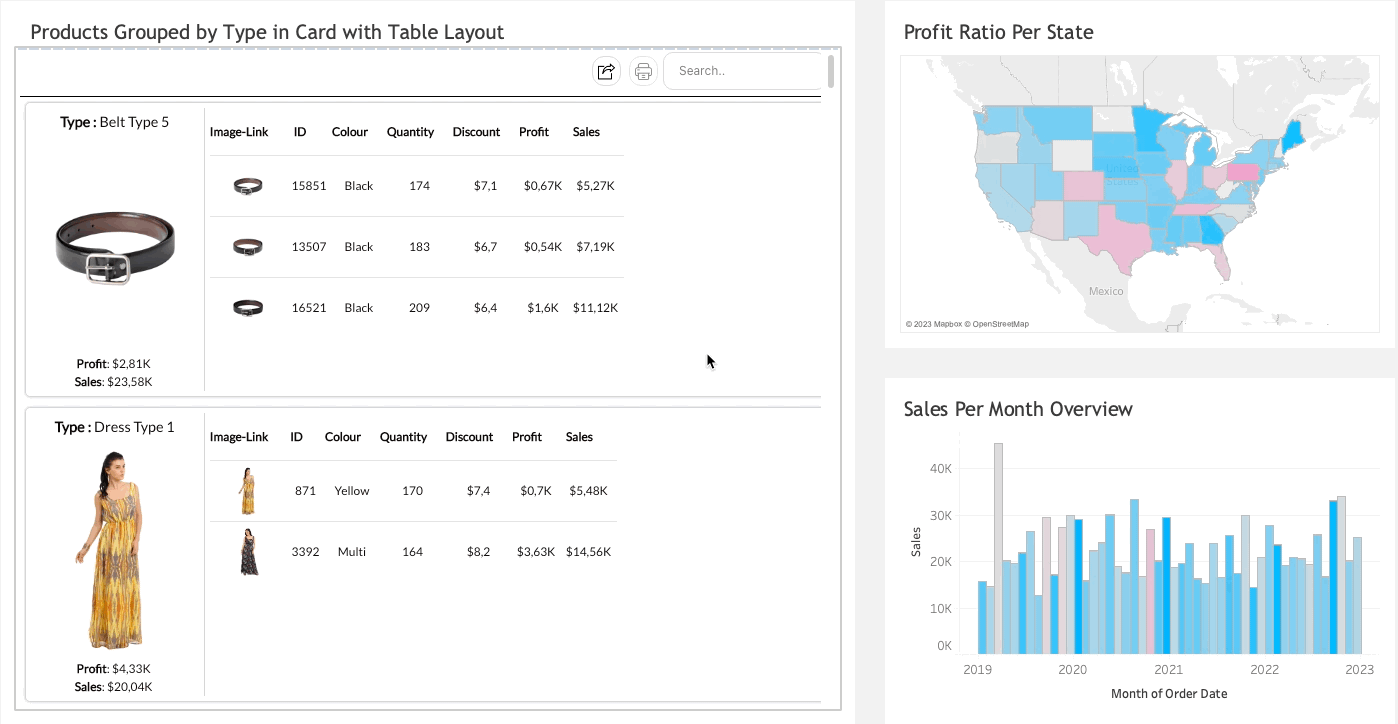Select the Quantity column header in Belt table
The width and height of the screenshot is (1398, 724).
pyautogui.click(x=410, y=132)
